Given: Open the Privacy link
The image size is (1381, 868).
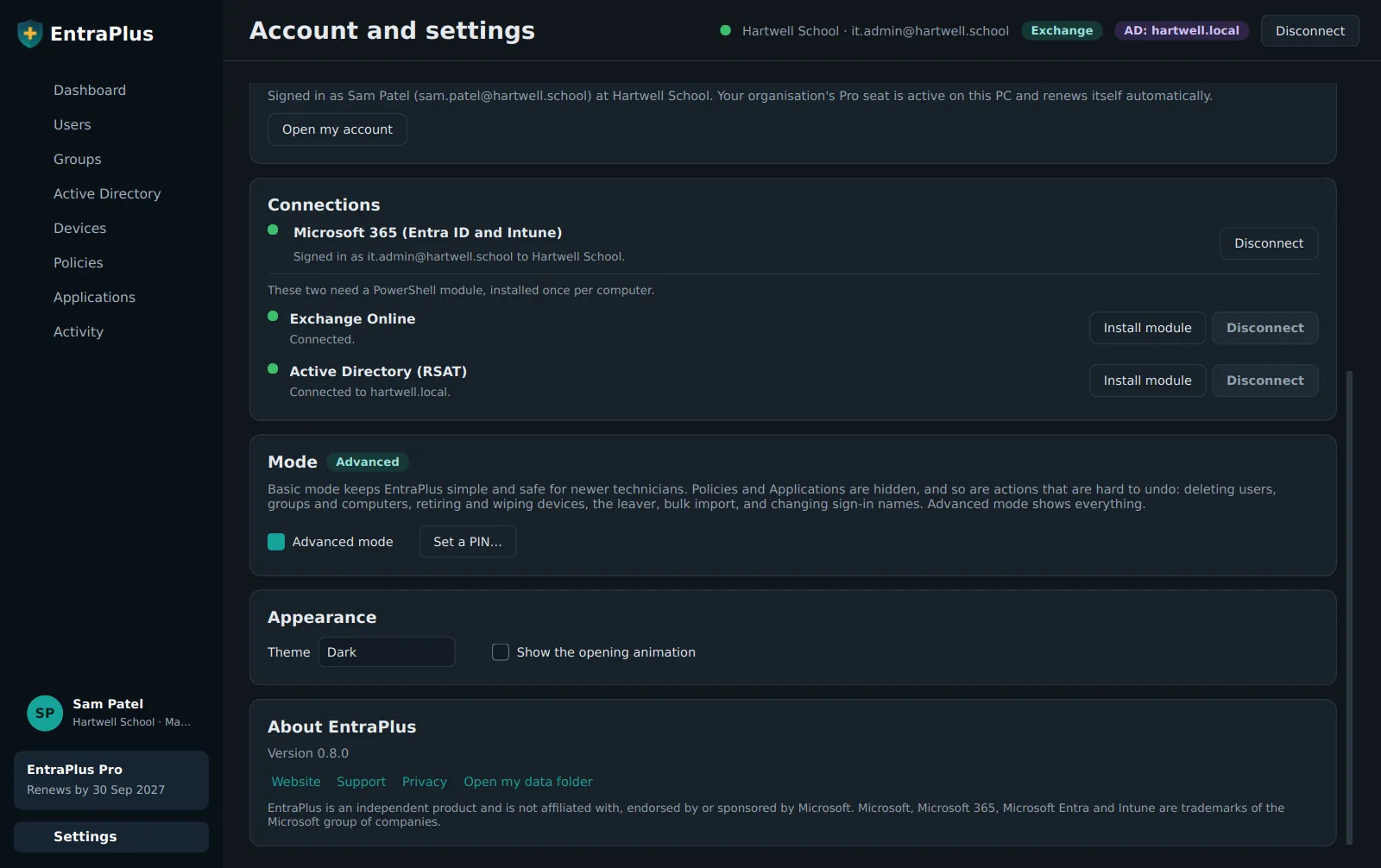Looking at the screenshot, I should tap(425, 782).
